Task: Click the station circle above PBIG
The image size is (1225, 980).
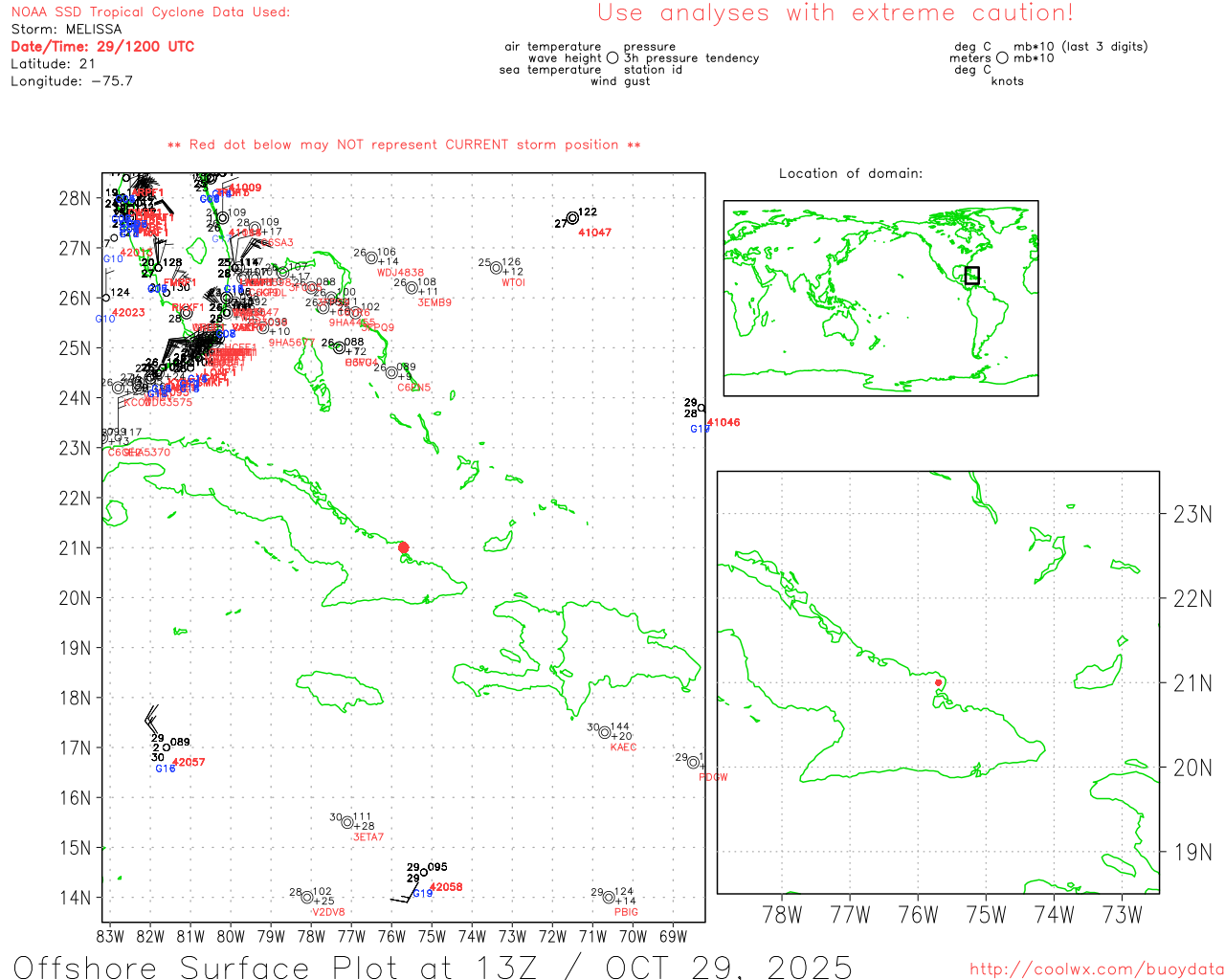Action: 609,898
